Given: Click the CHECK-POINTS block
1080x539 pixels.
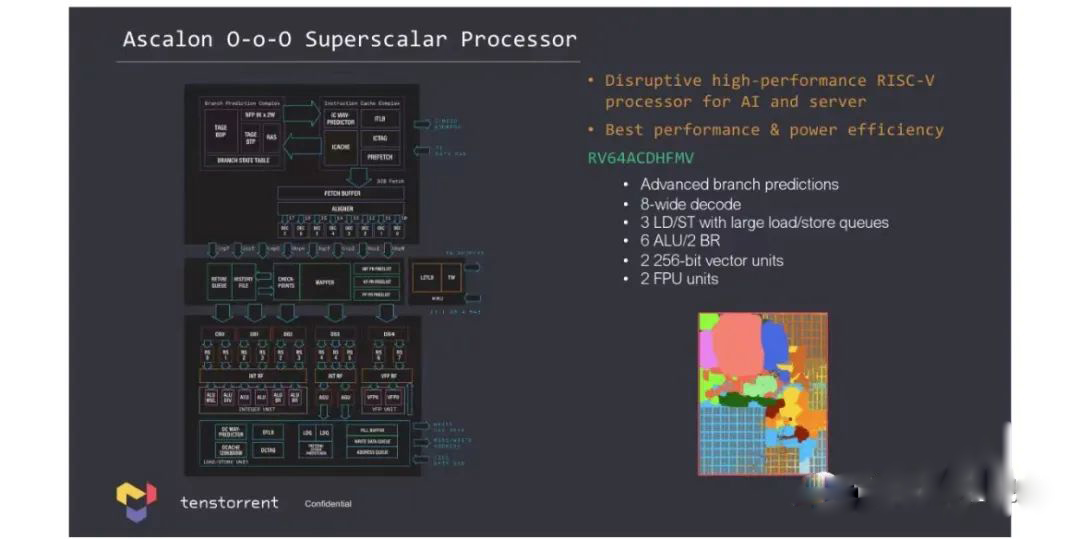Looking at the screenshot, I should click(286, 282).
